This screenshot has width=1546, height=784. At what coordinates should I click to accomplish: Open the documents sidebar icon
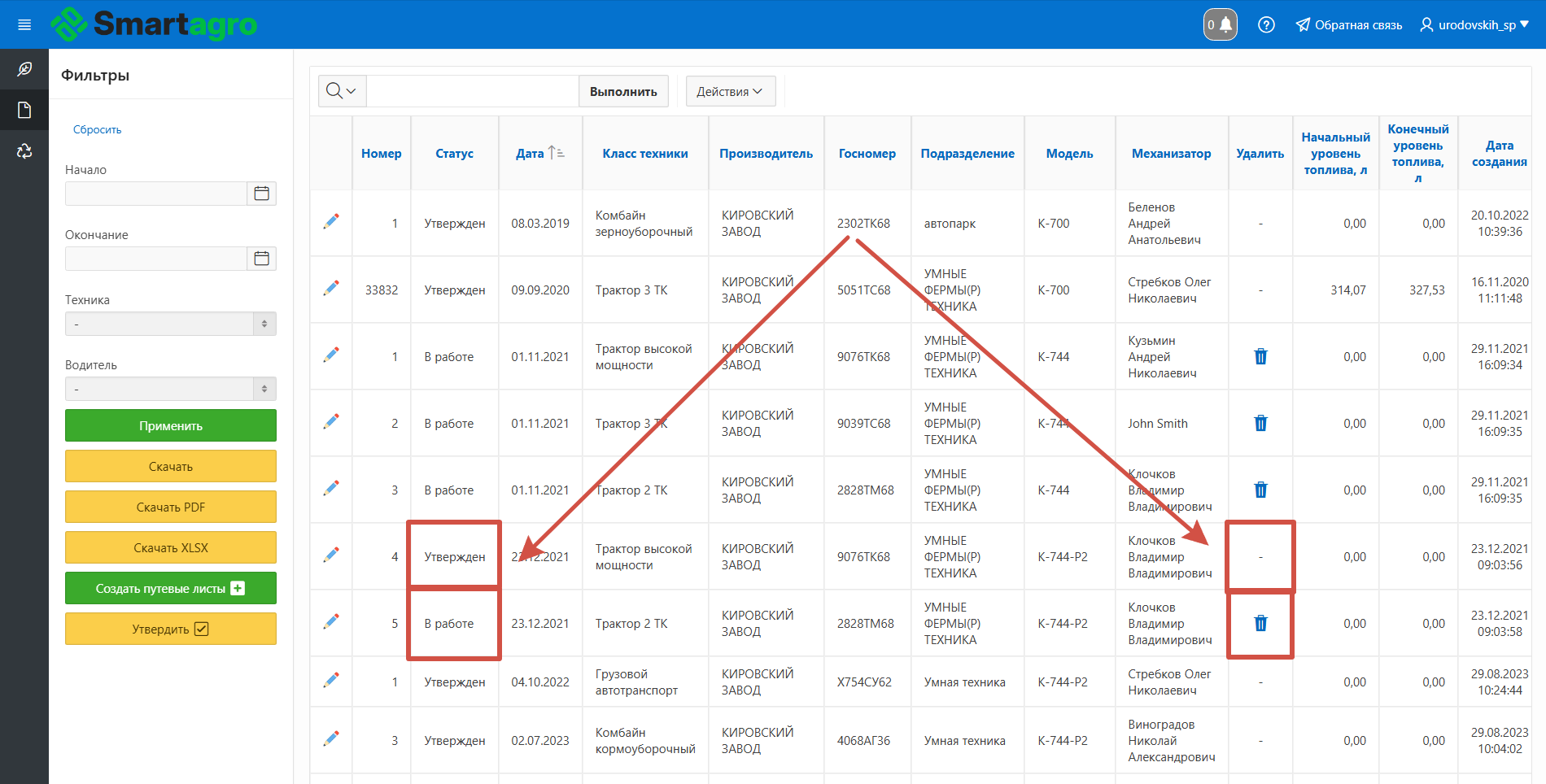tap(24, 110)
